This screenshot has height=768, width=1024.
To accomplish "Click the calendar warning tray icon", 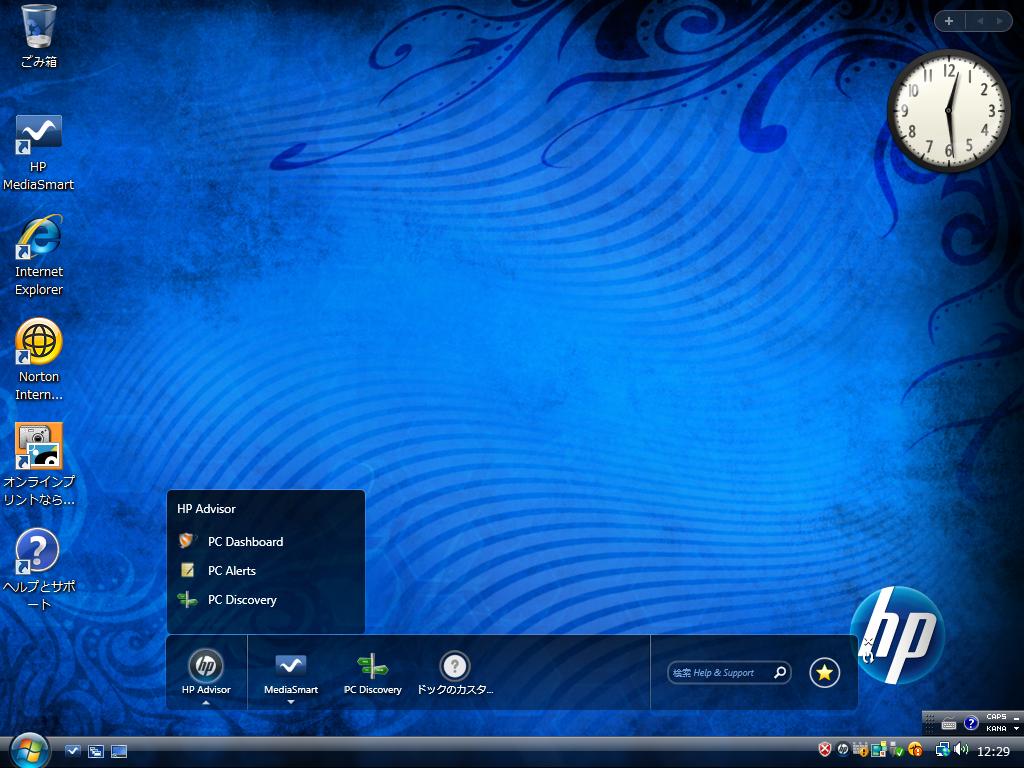I will coord(860,749).
